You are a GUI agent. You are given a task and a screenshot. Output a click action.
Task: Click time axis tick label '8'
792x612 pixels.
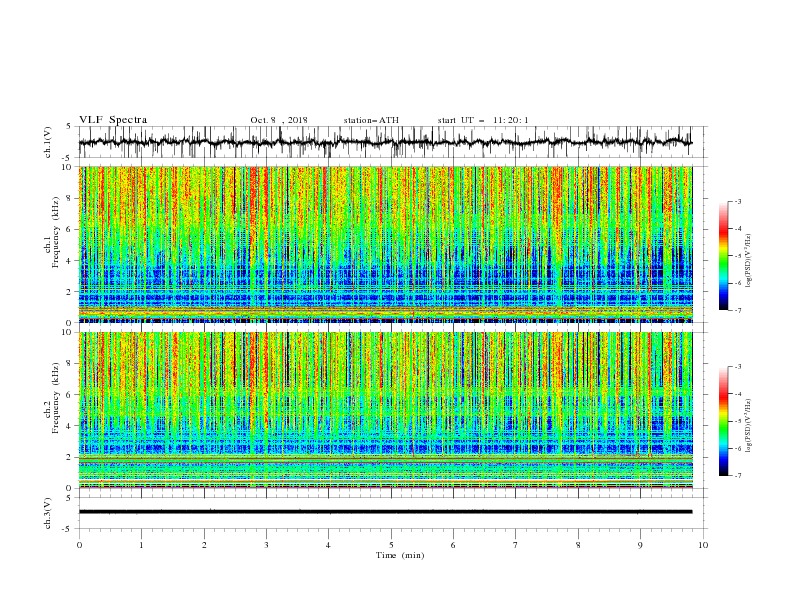click(578, 545)
